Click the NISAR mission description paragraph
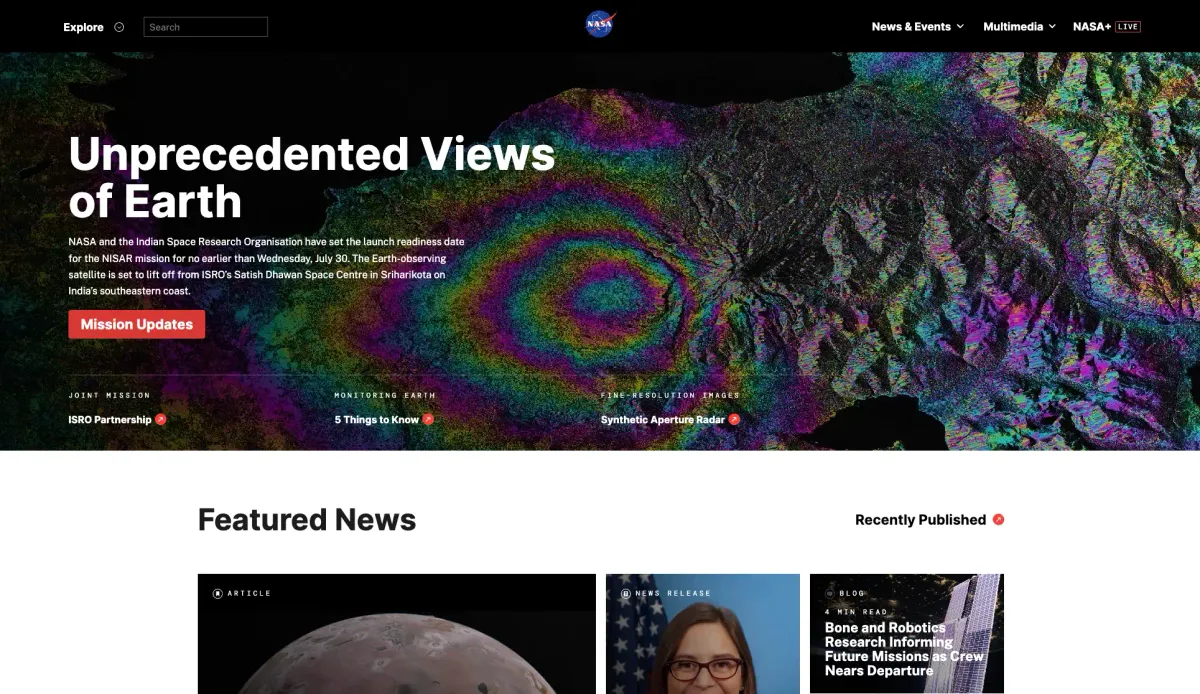Screen dimensions: 1200x694 click(x=266, y=266)
